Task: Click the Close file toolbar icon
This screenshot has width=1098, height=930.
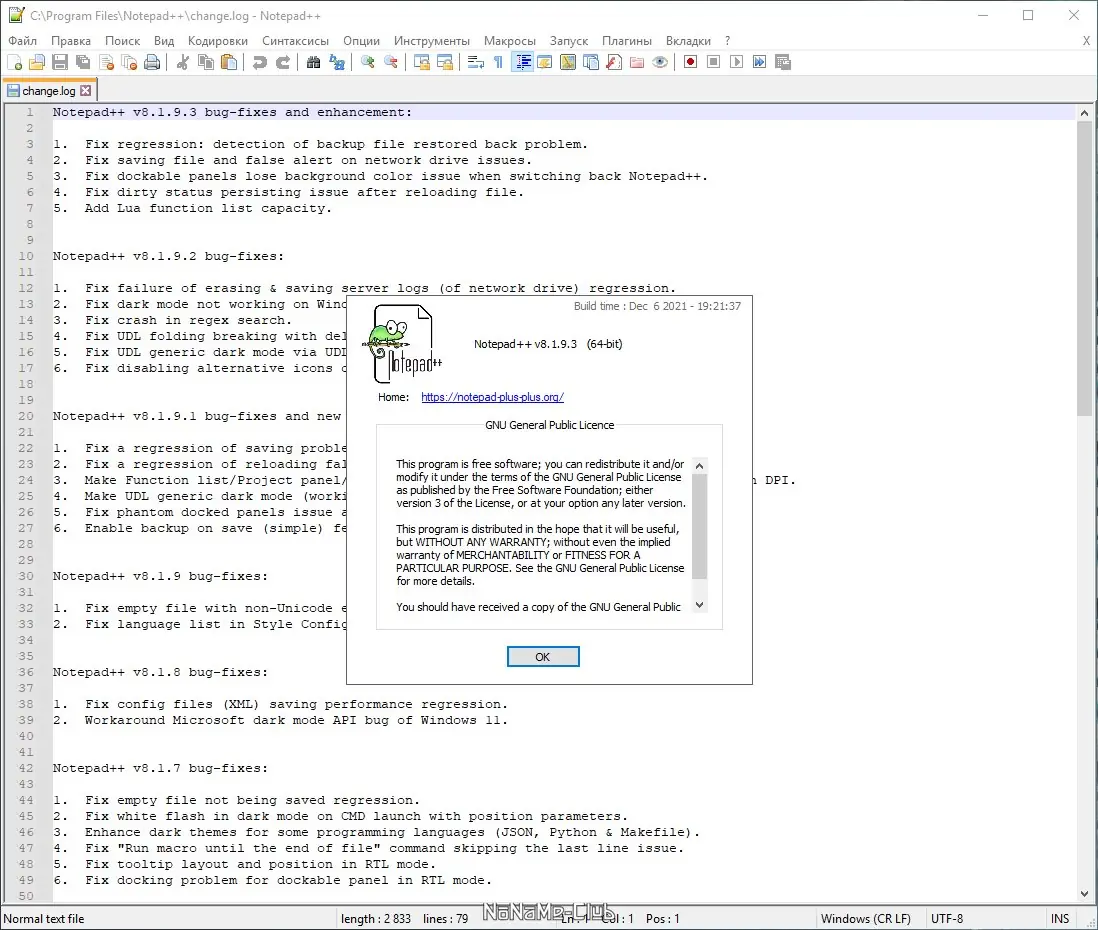Action: [106, 62]
